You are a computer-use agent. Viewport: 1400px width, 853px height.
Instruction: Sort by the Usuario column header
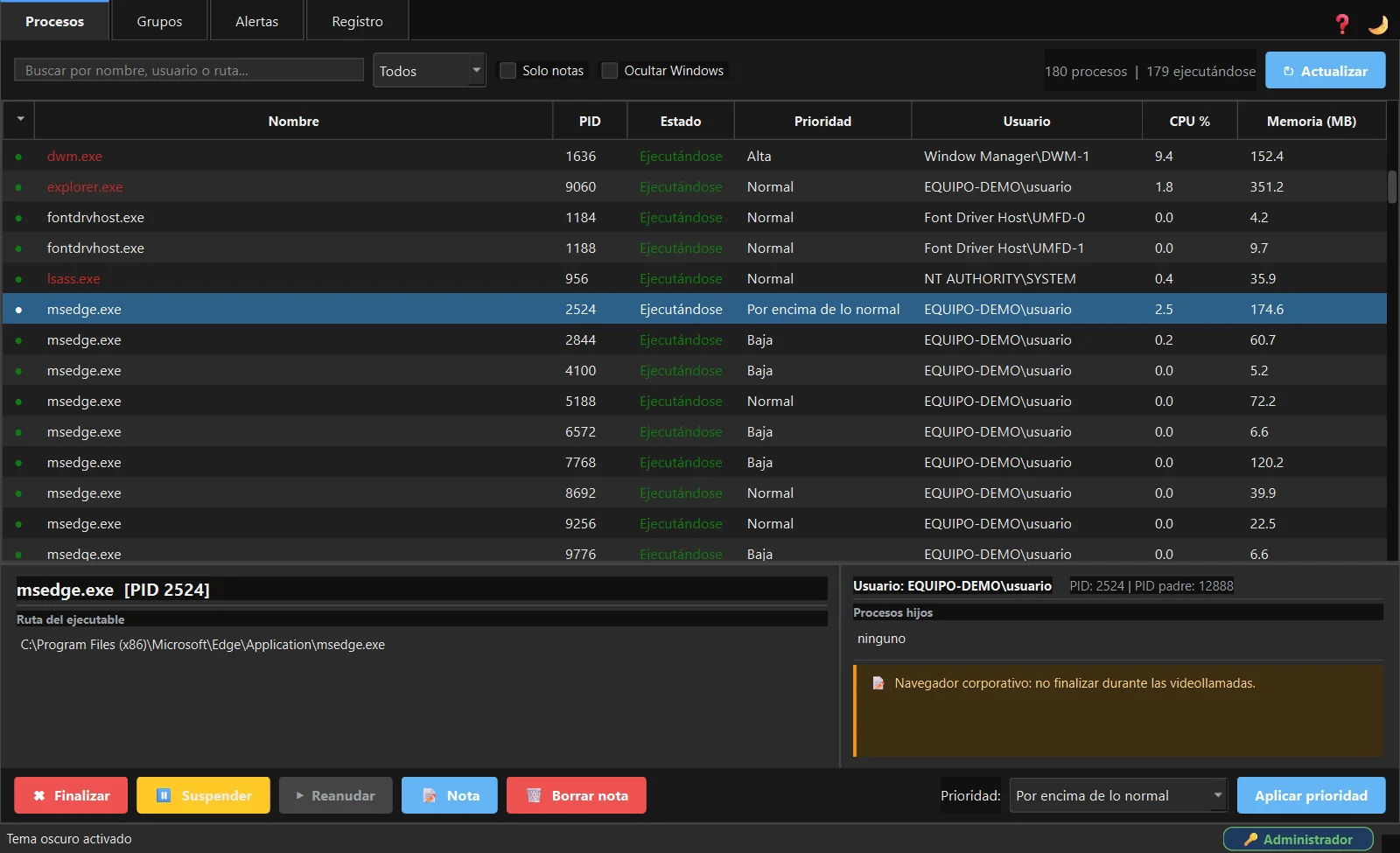pos(1026,121)
